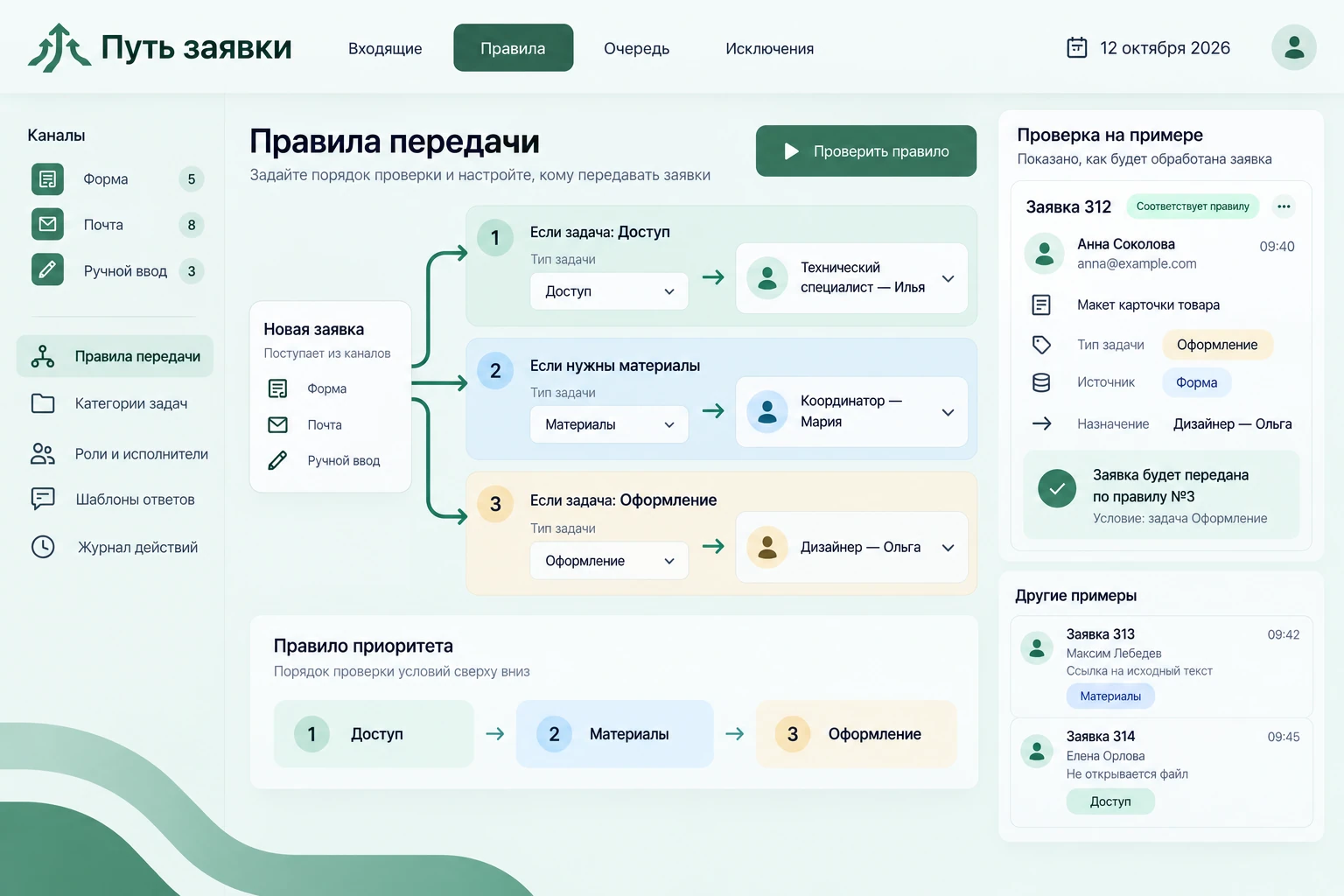This screenshot has height=896, width=1344.
Task: Click the Путь заявки logo icon
Action: 59,48
